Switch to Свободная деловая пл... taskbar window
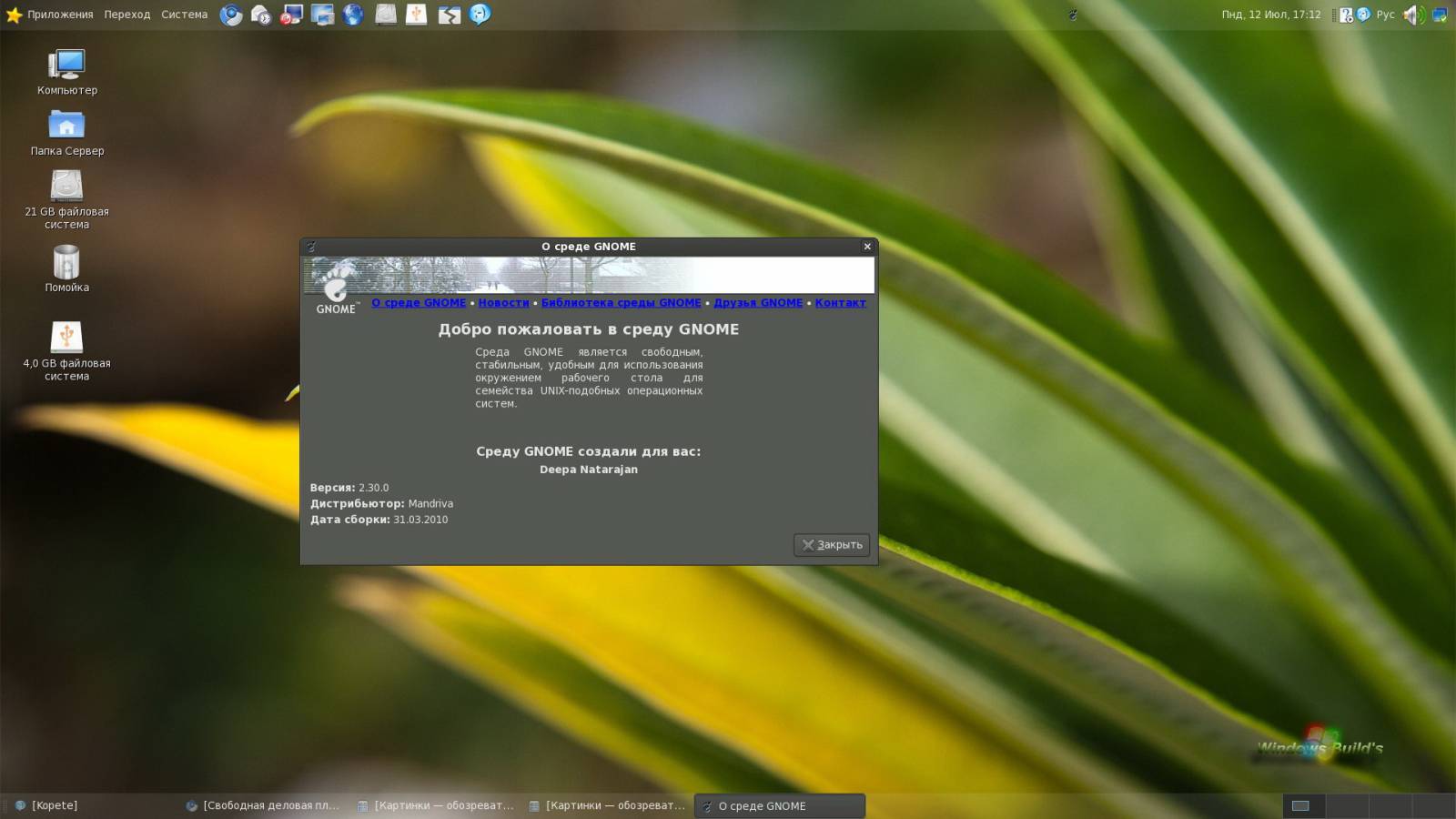The image size is (1456, 819). tap(263, 806)
